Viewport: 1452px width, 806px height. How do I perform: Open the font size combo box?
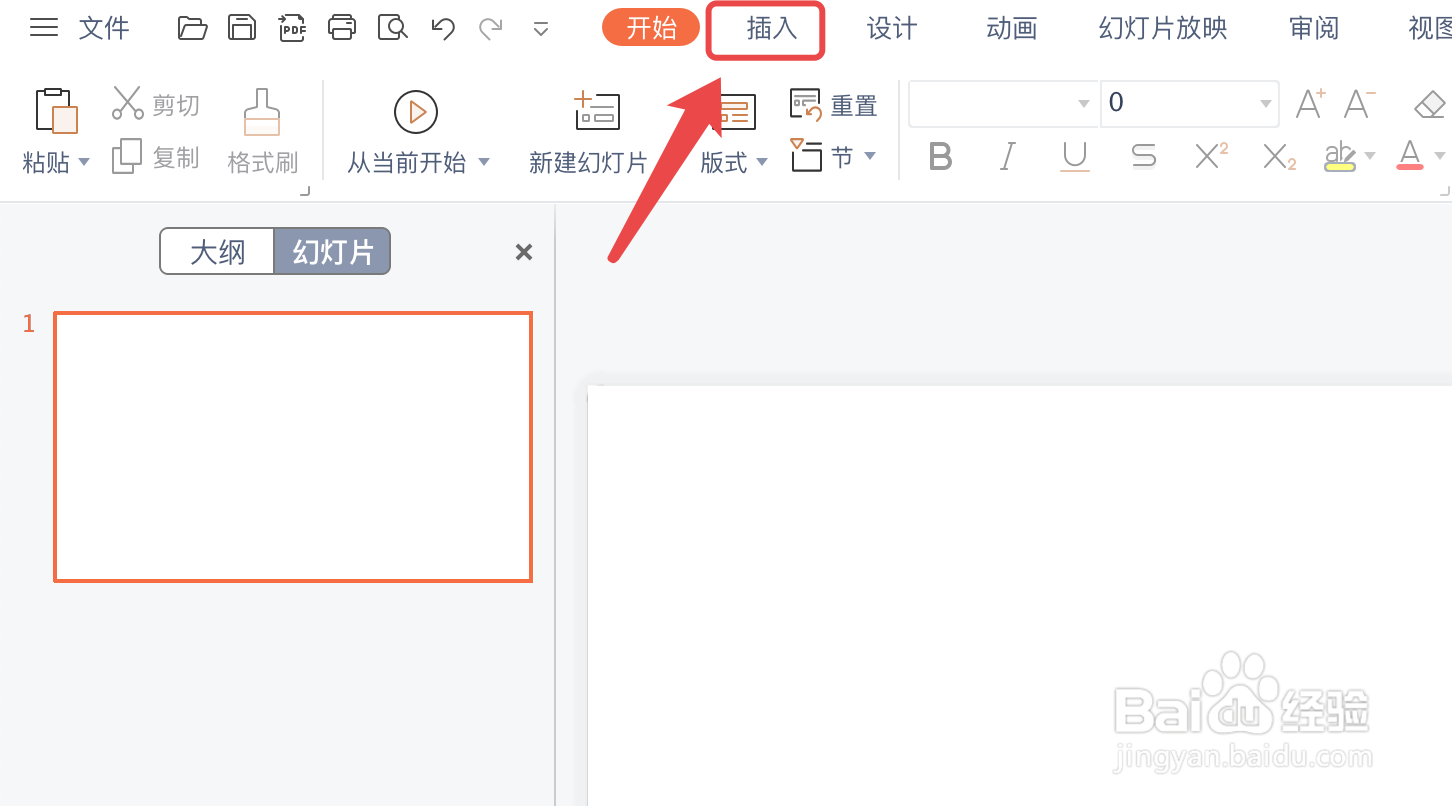tap(1190, 103)
